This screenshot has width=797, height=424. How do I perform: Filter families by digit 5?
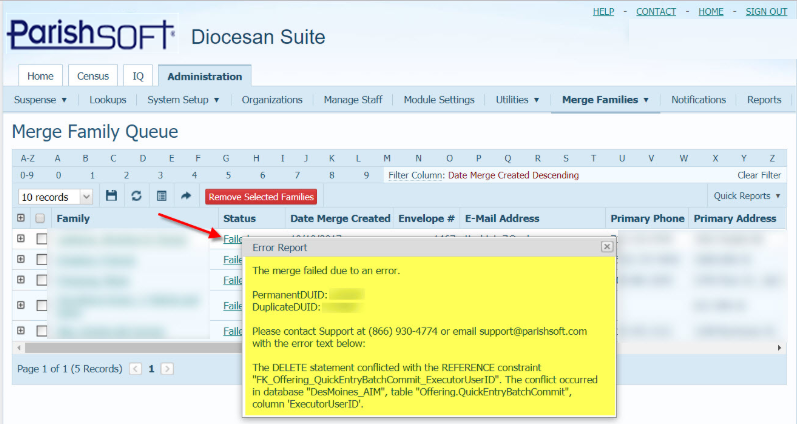(228, 175)
